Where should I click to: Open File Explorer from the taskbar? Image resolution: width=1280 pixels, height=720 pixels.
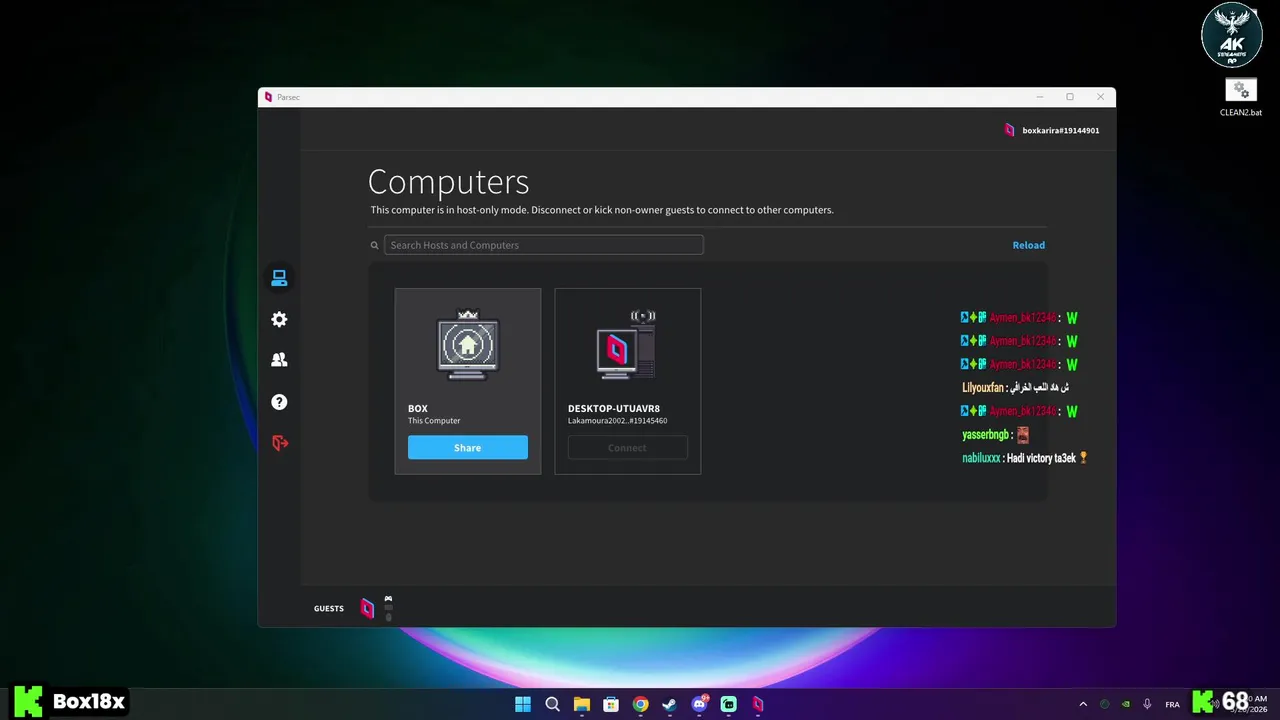(582, 704)
